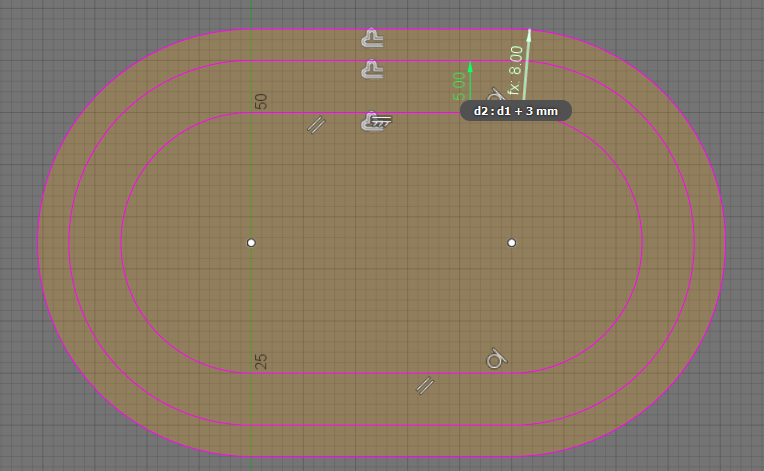Select the left arc of the middle slot
This screenshot has width=764, height=471.
(x=69, y=243)
